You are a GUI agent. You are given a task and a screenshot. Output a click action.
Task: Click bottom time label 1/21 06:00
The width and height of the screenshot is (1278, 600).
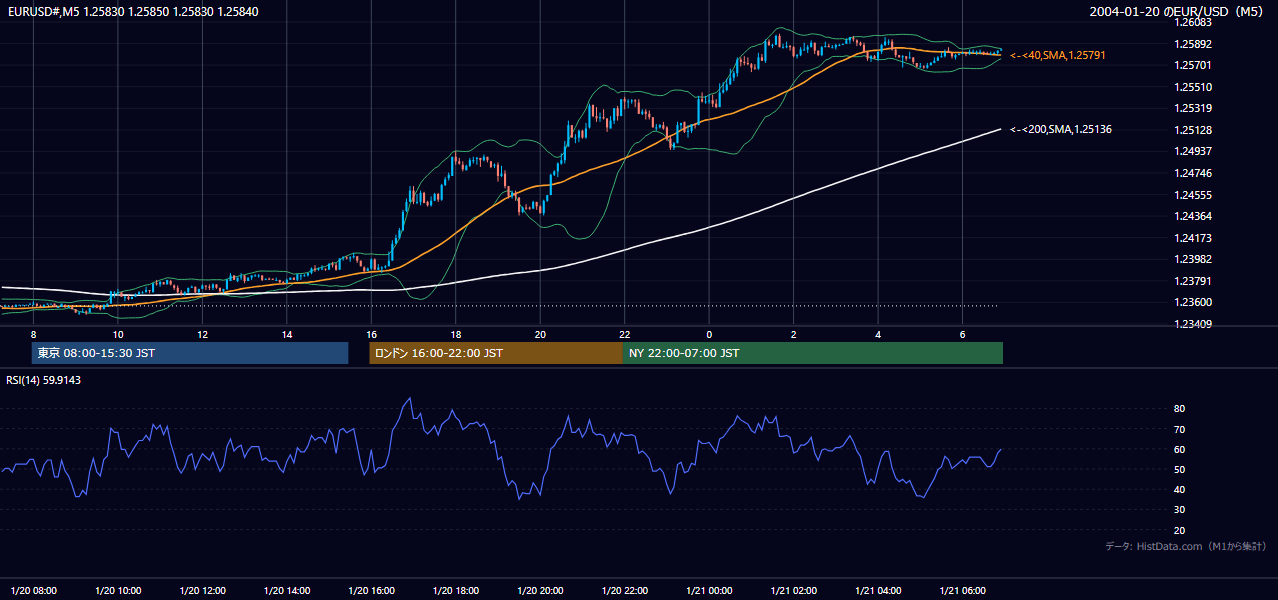pyautogui.click(x=962, y=591)
